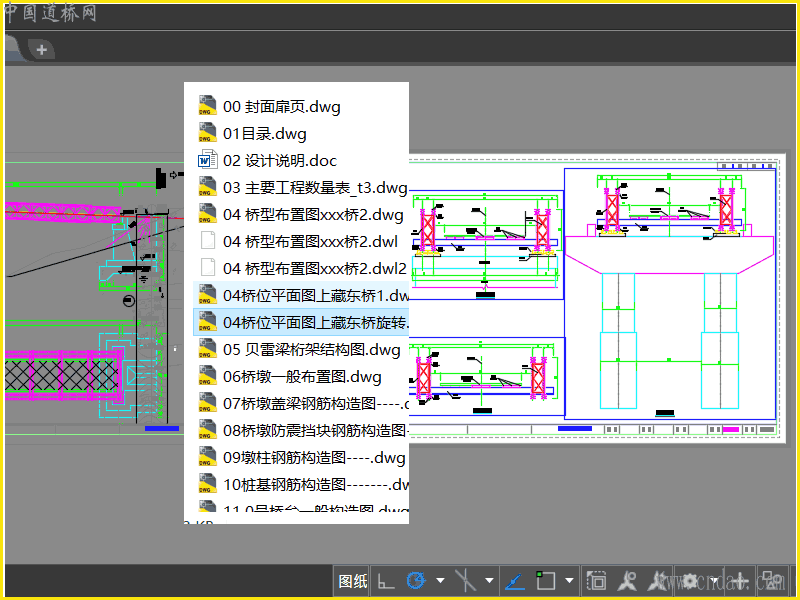Click the workspace switching gear icon
The height and width of the screenshot is (600, 800).
689,580
